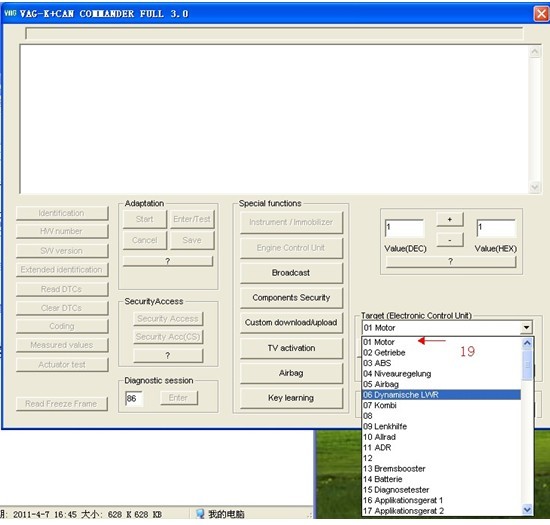Decrement value with the minus button

click(x=450, y=240)
